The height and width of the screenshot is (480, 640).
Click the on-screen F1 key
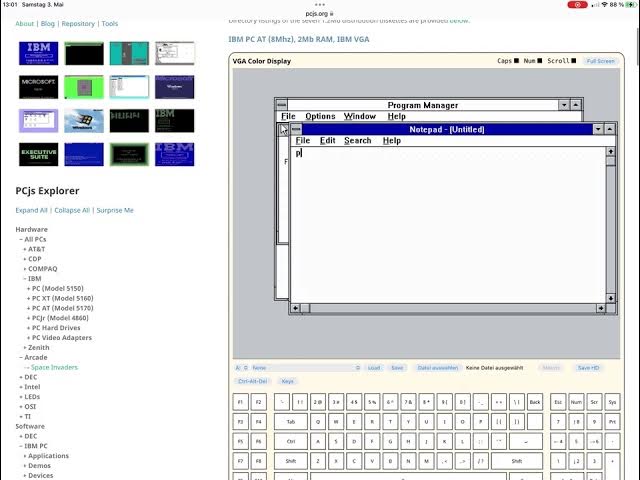[x=240, y=402]
